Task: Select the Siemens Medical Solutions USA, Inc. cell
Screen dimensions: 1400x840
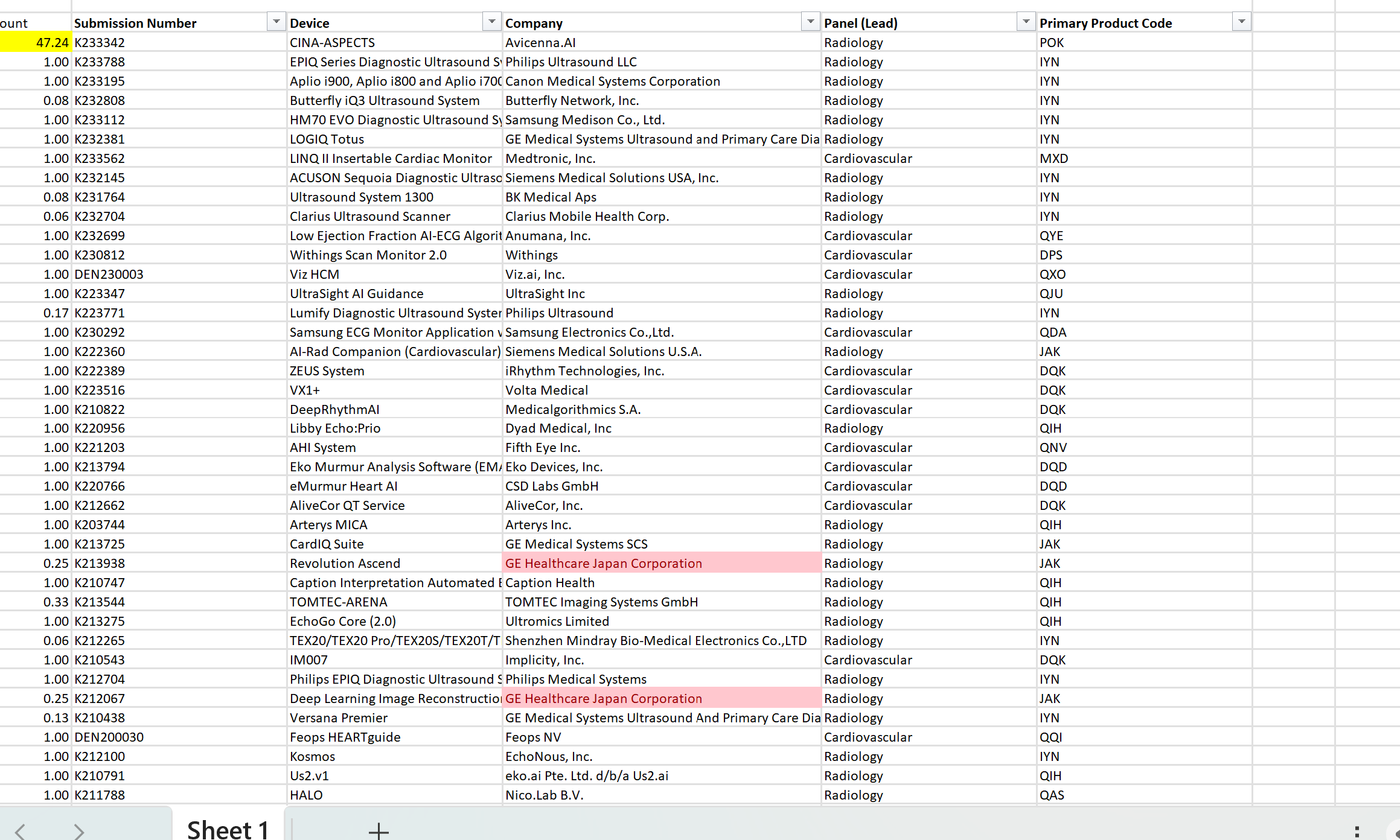Action: (x=662, y=177)
